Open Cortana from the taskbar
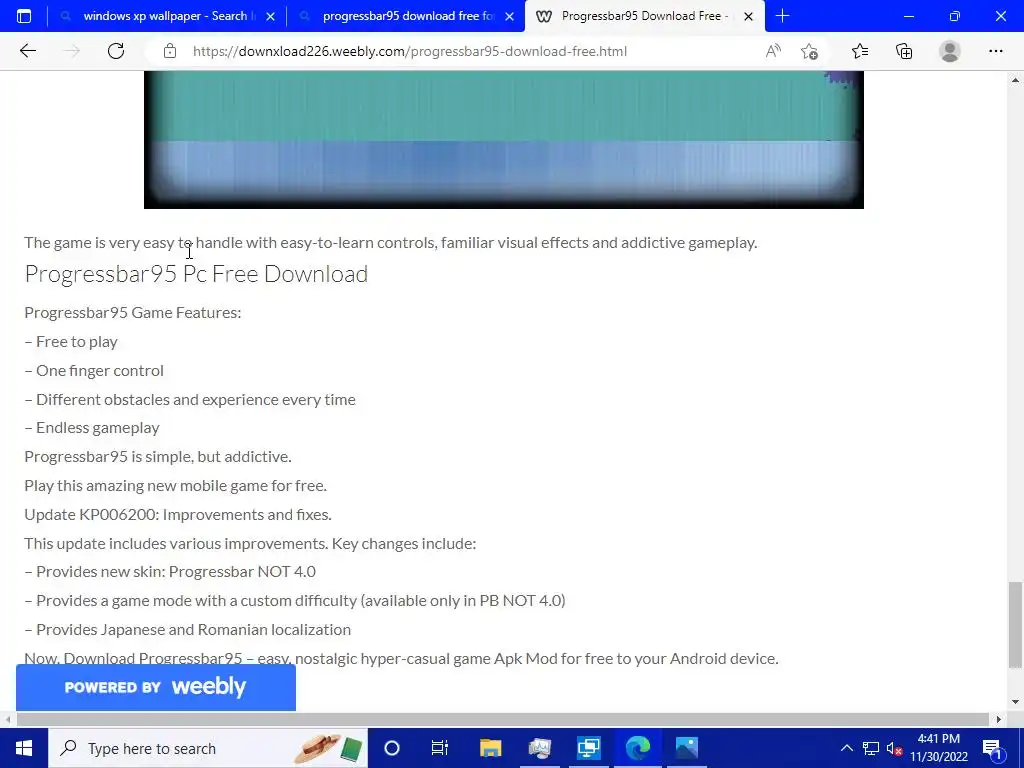This screenshot has height=768, width=1024. coord(392,748)
